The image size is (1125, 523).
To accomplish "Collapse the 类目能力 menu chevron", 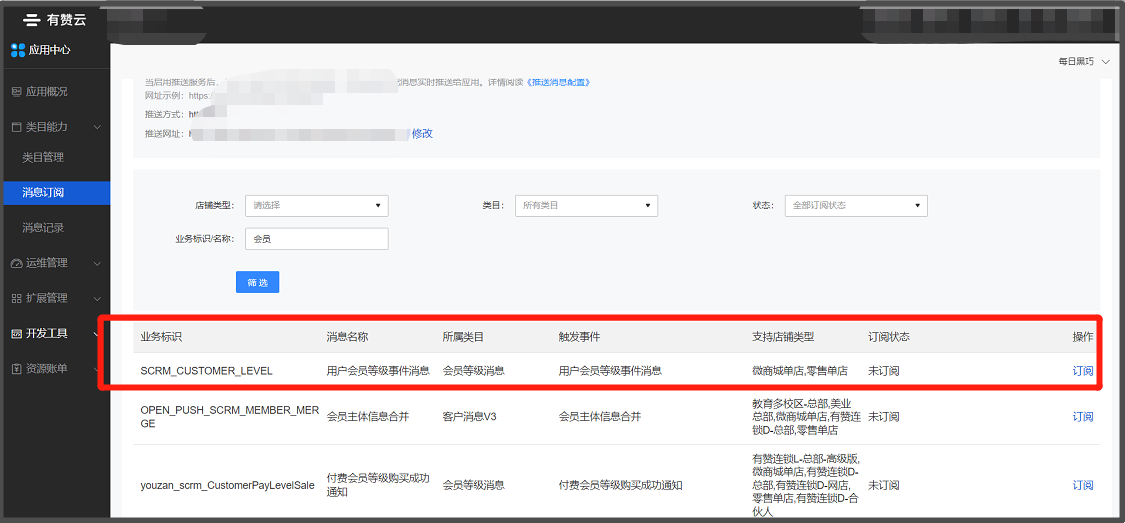I will pyautogui.click(x=98, y=127).
